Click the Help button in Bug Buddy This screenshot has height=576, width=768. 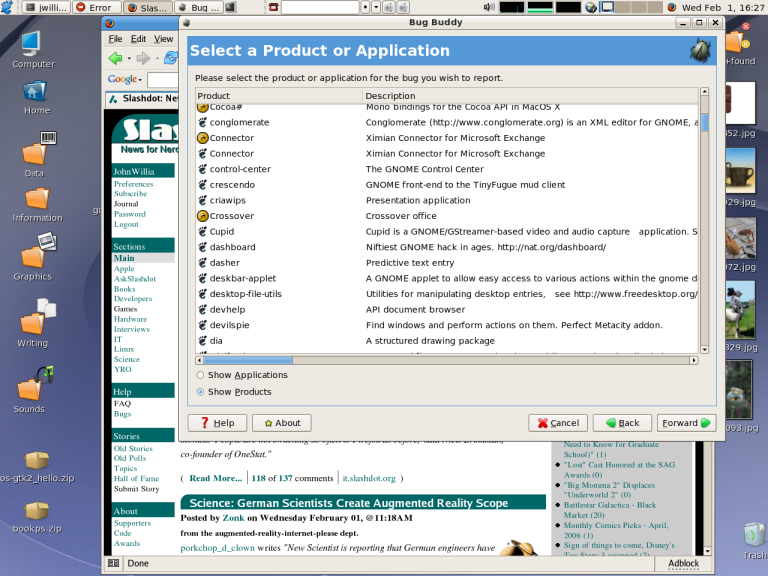217,423
